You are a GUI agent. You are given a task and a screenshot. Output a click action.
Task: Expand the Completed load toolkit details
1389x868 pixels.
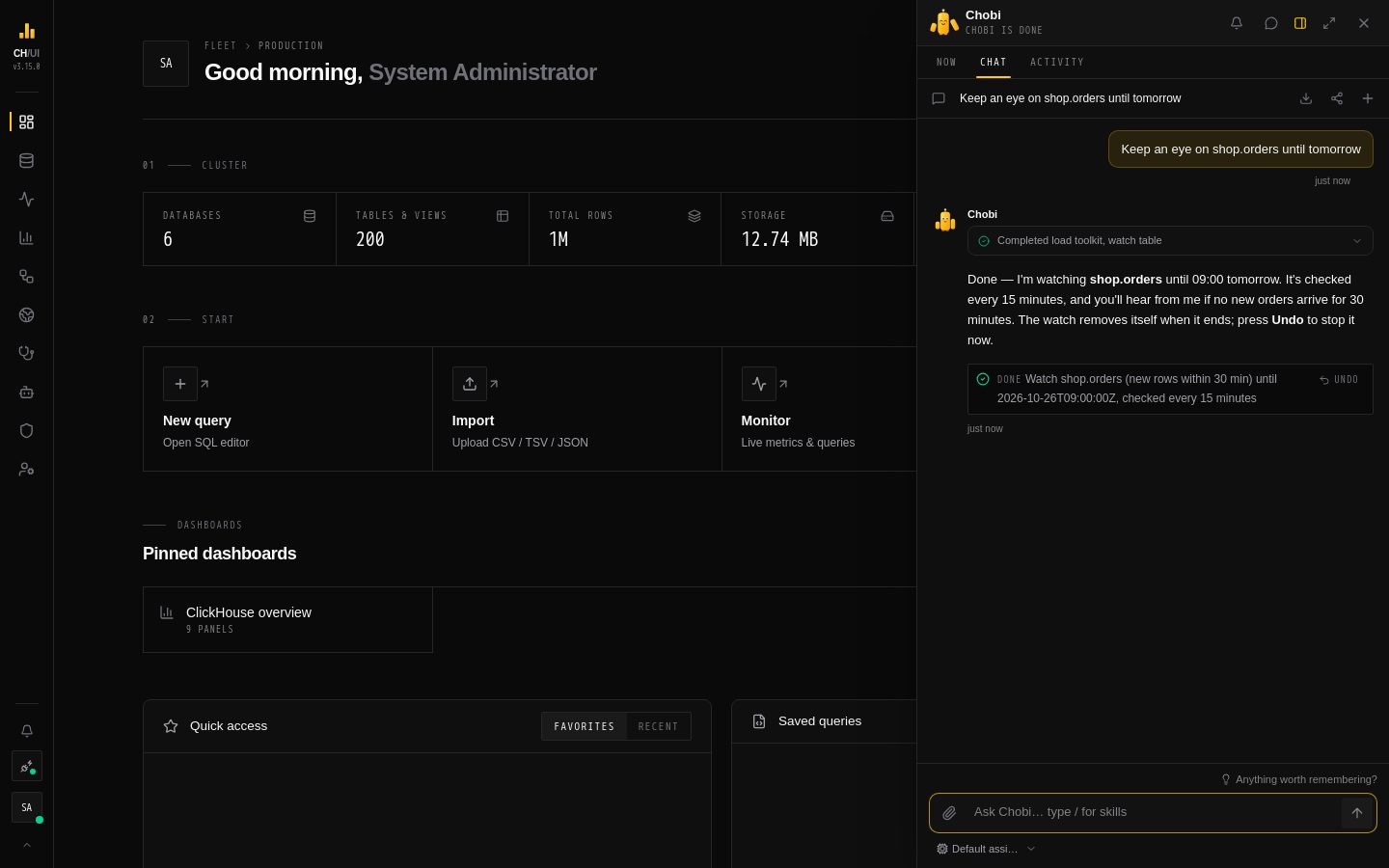1170,241
